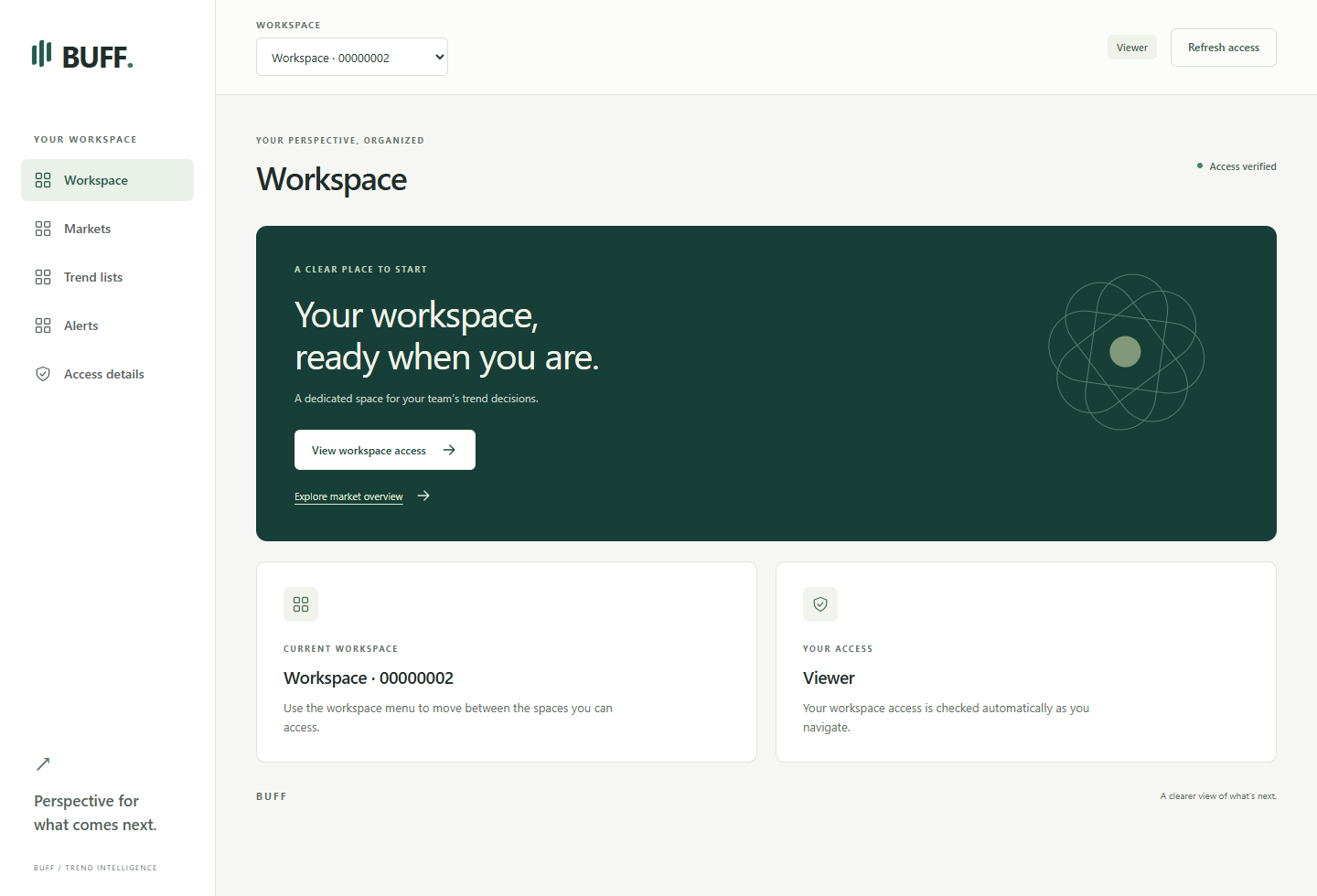Image resolution: width=1317 pixels, height=896 pixels.
Task: Click the Workspace grid icon in the sidebar
Action: pos(43,180)
